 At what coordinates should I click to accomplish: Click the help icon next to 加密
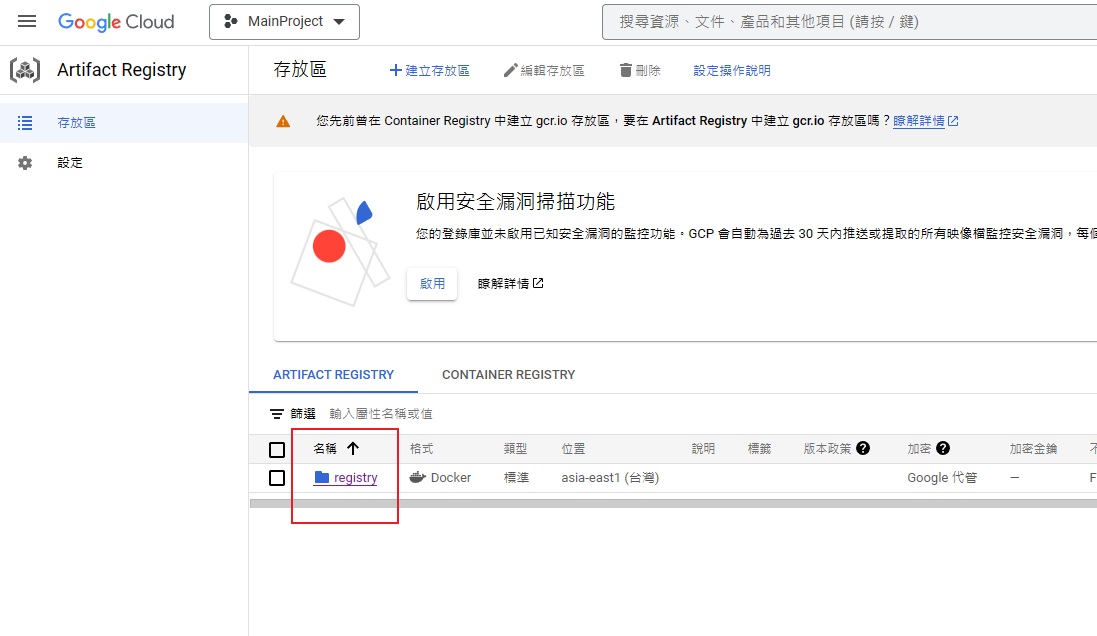(x=943, y=448)
